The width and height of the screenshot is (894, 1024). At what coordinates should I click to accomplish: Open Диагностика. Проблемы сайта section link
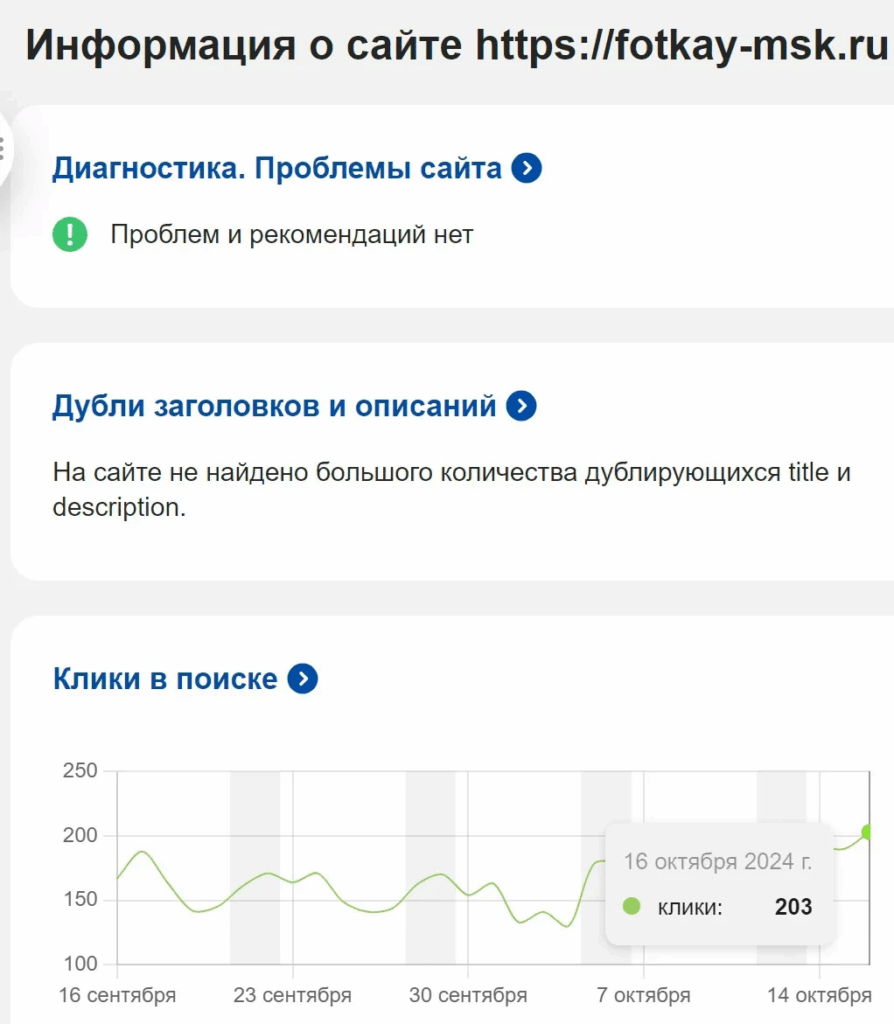pos(277,168)
